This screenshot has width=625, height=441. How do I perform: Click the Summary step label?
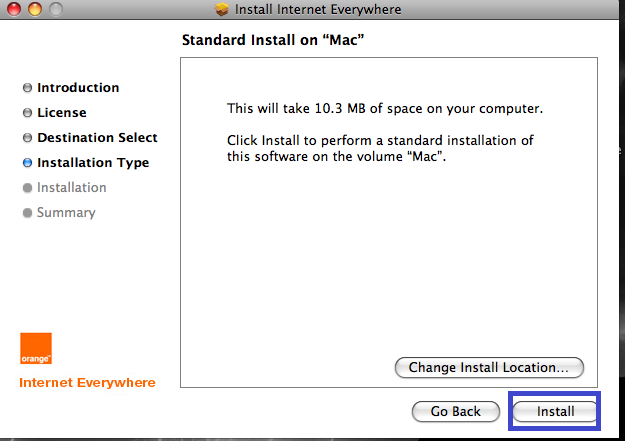pos(66,213)
